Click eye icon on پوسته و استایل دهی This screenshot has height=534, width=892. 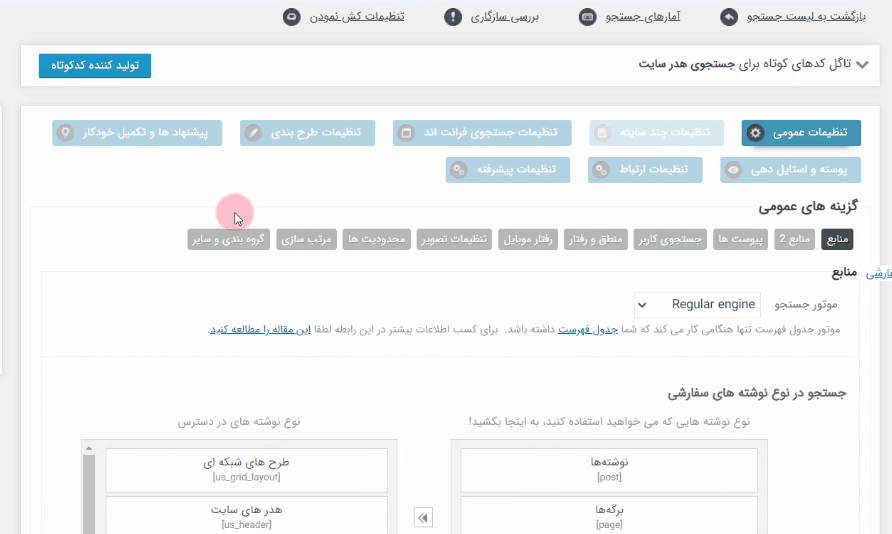click(x=733, y=170)
